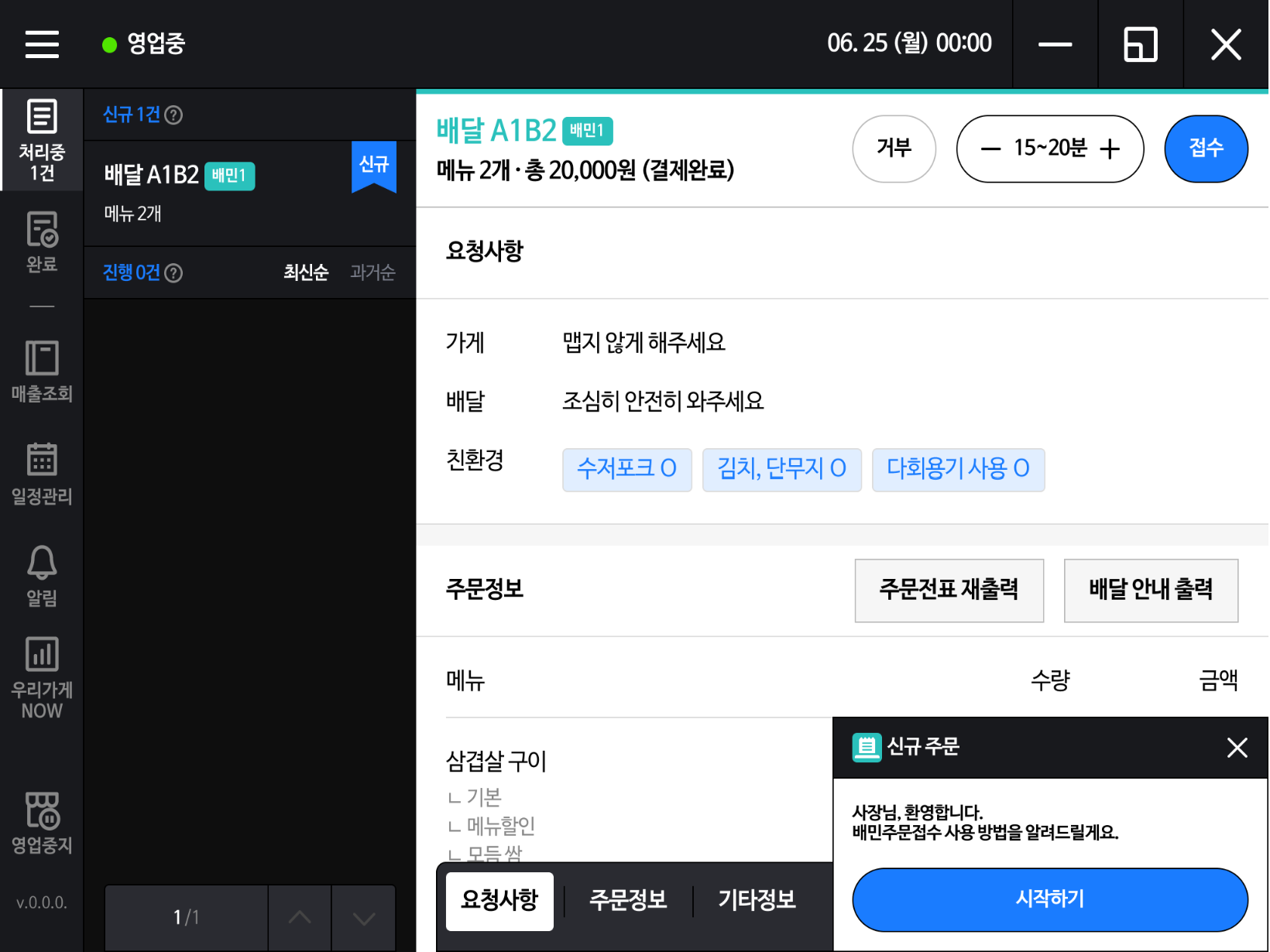The image size is (1270, 952).
Task: Sort order list by 과거순
Action: tap(372, 272)
